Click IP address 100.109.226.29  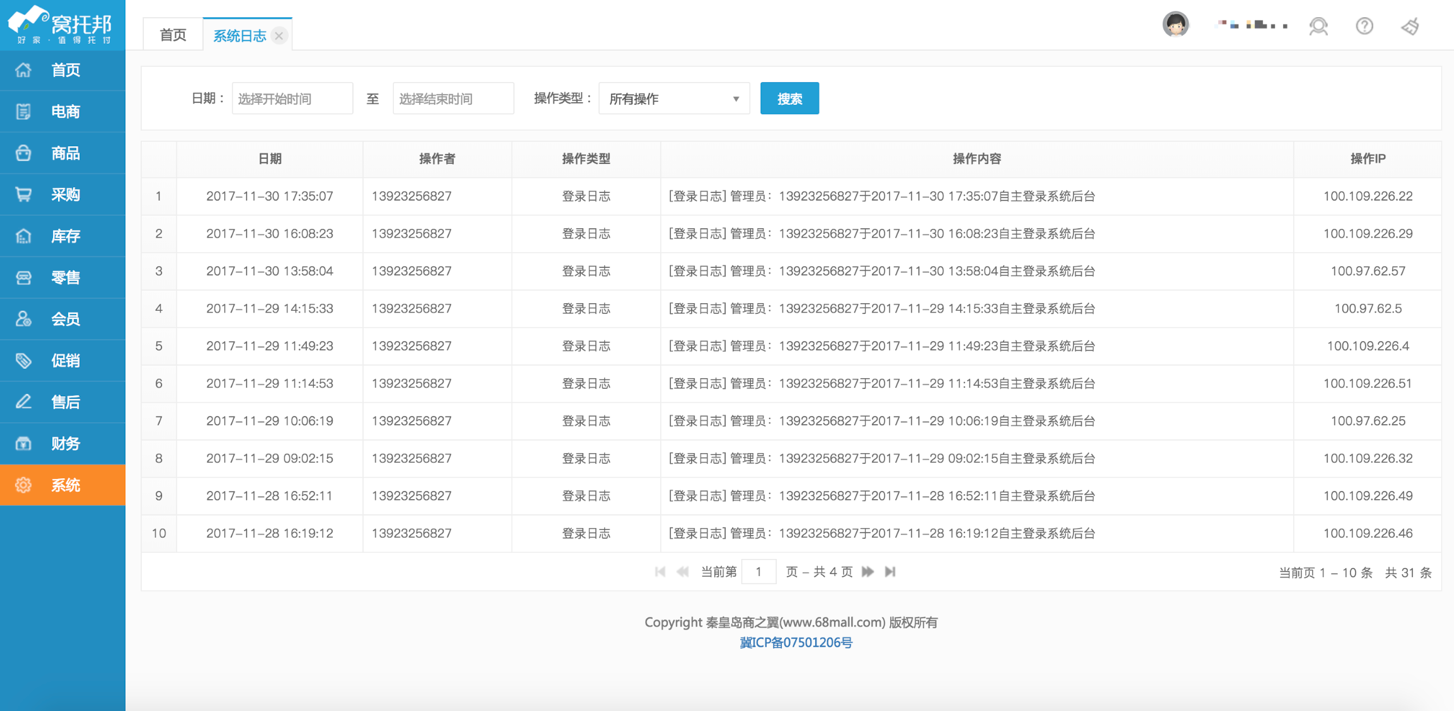1368,234
